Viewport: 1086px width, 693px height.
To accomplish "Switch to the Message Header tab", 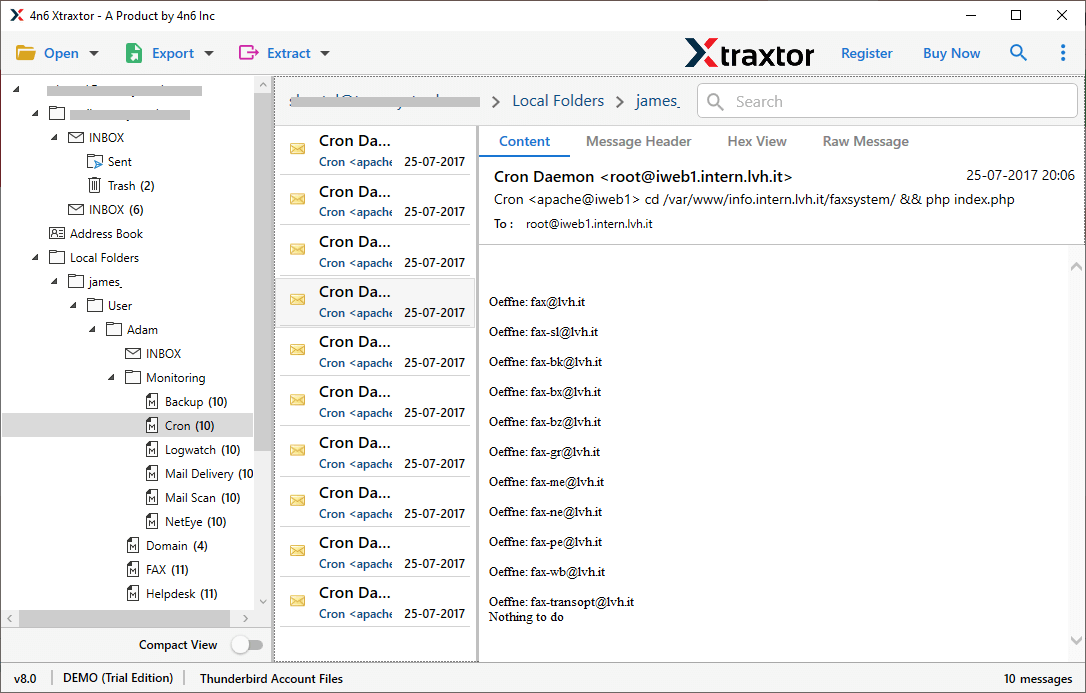I will pyautogui.click(x=638, y=141).
